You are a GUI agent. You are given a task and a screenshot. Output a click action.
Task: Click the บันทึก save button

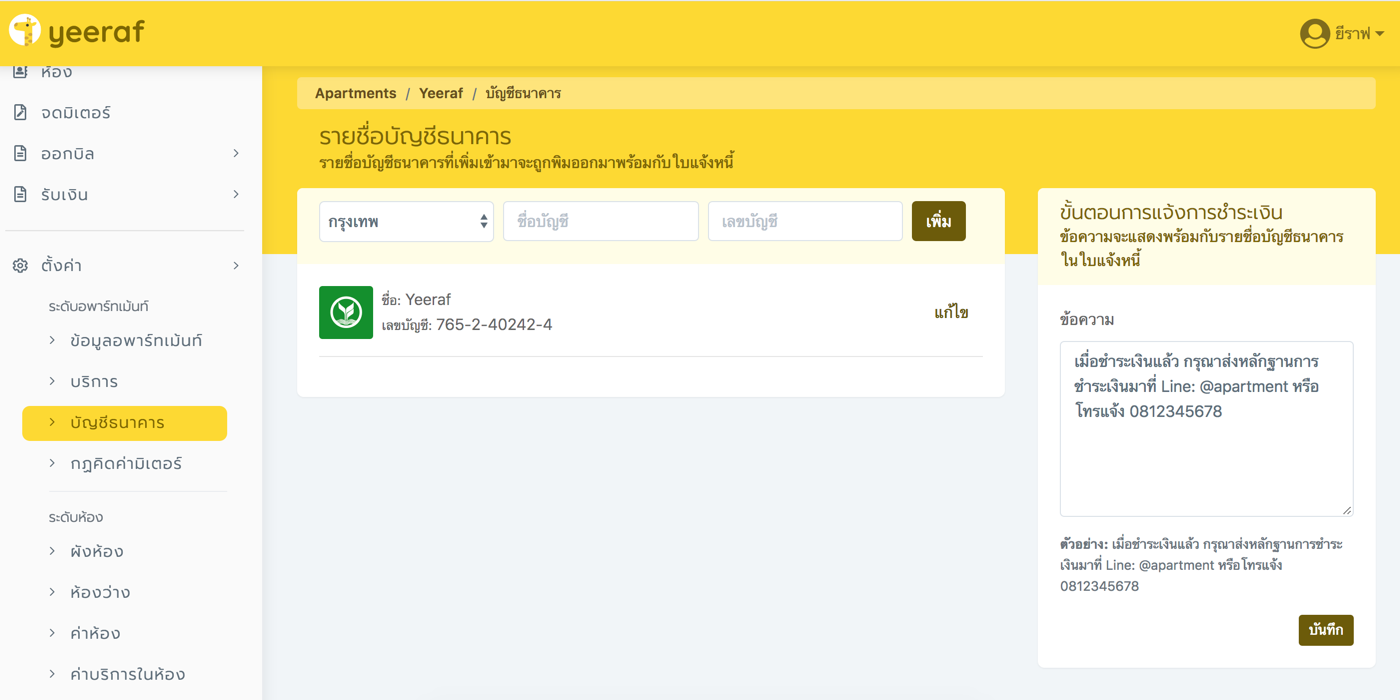point(1326,630)
